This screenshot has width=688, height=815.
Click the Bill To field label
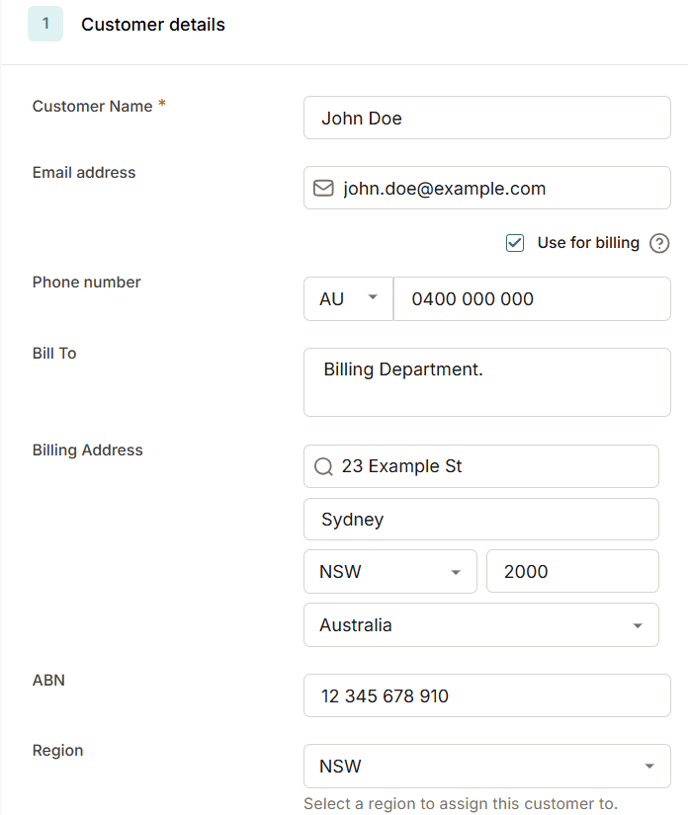(54, 353)
